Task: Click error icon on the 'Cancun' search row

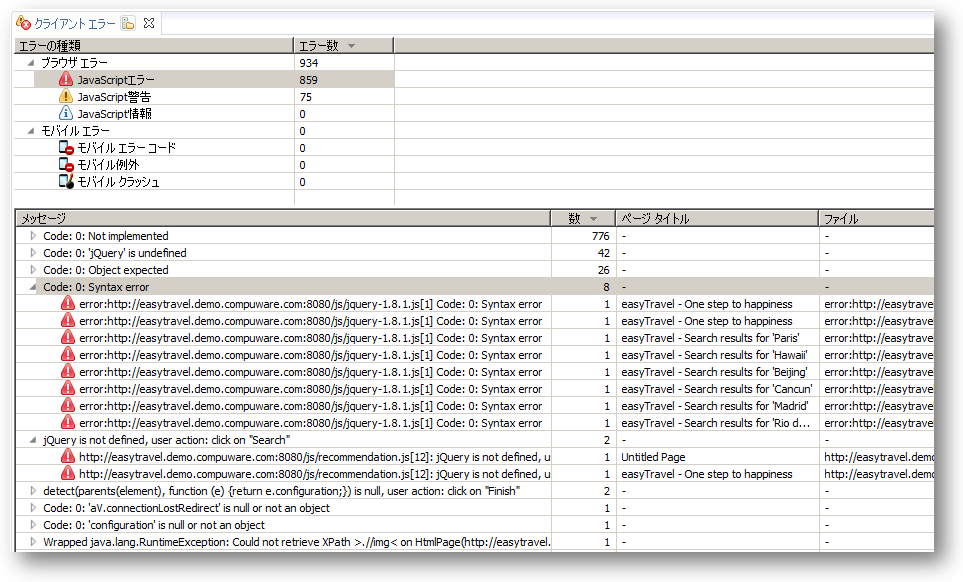Action: [68, 389]
